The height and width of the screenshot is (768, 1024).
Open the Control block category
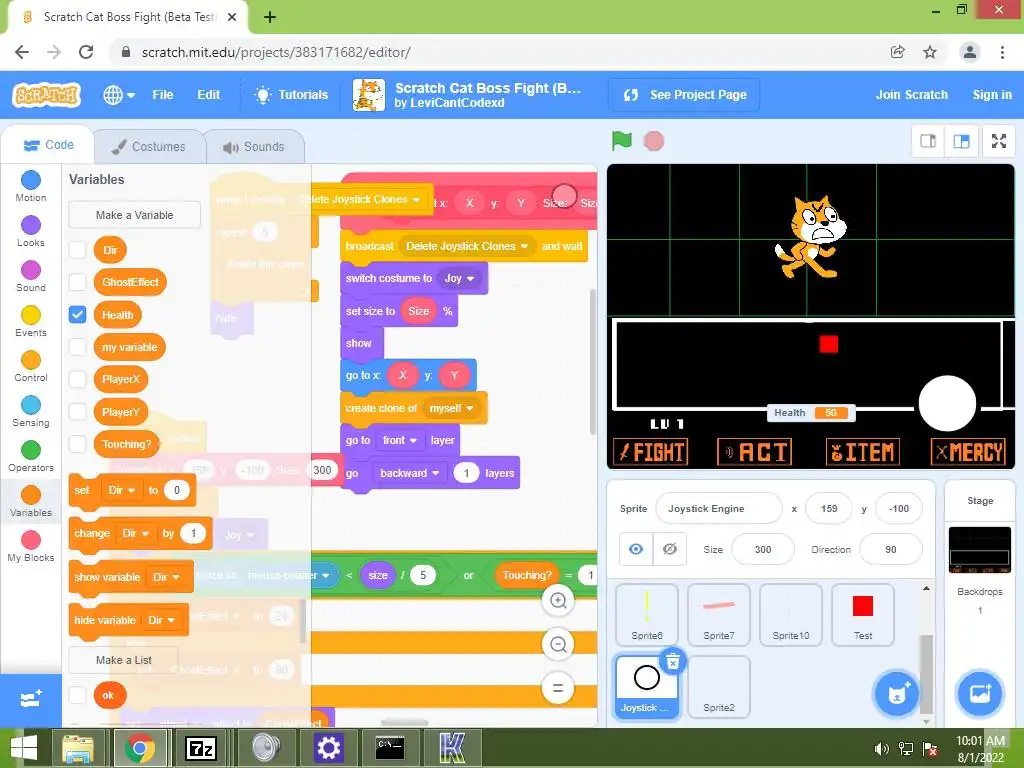[x=31, y=367]
